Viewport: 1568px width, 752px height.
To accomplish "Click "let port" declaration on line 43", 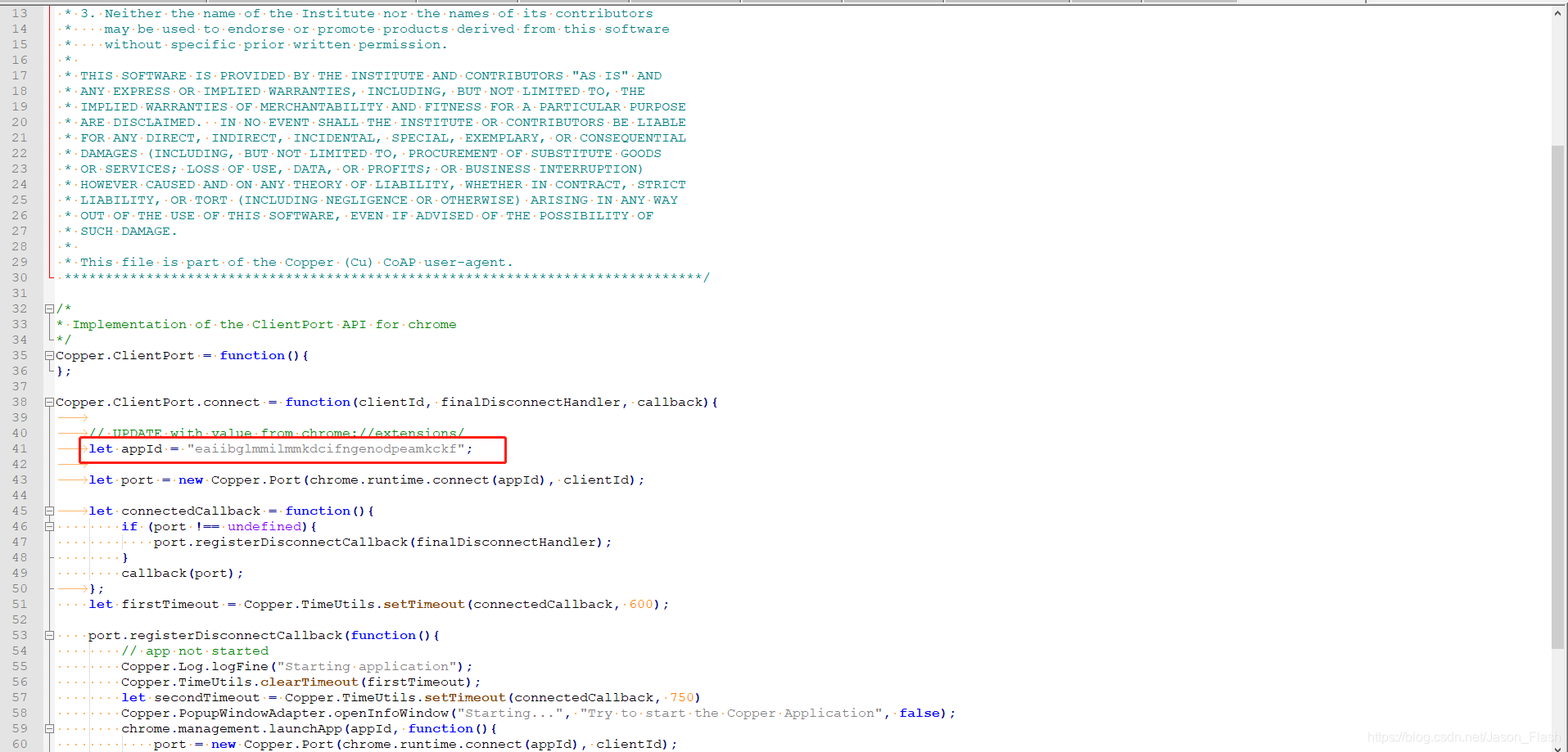I will click(121, 480).
